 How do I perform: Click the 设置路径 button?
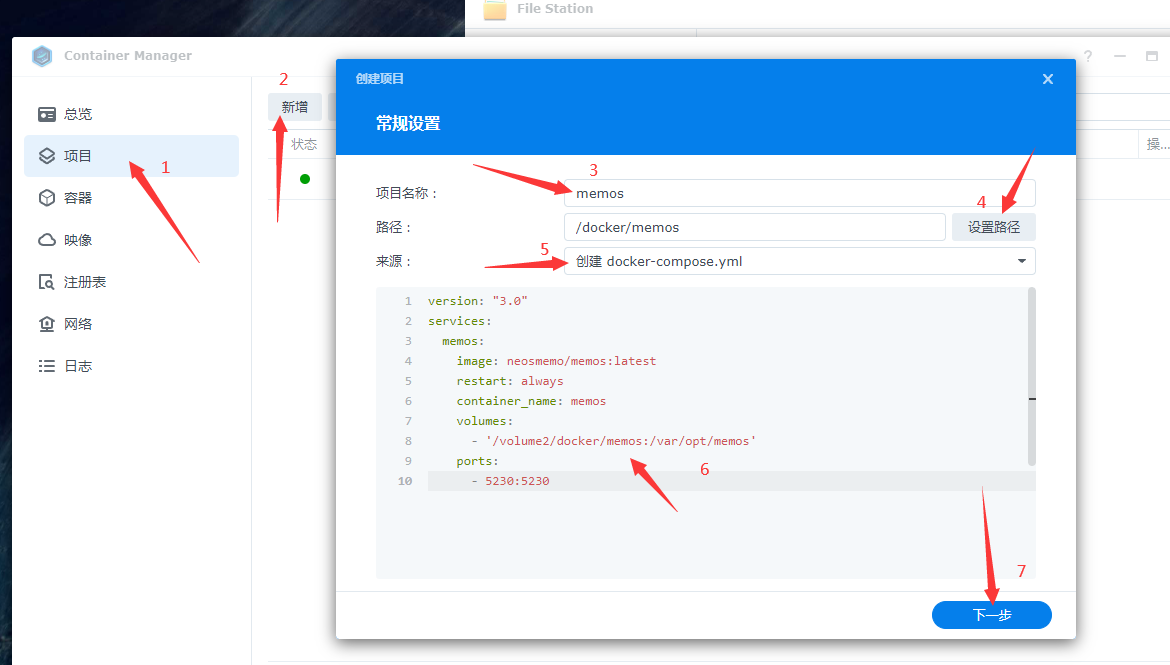tap(994, 227)
